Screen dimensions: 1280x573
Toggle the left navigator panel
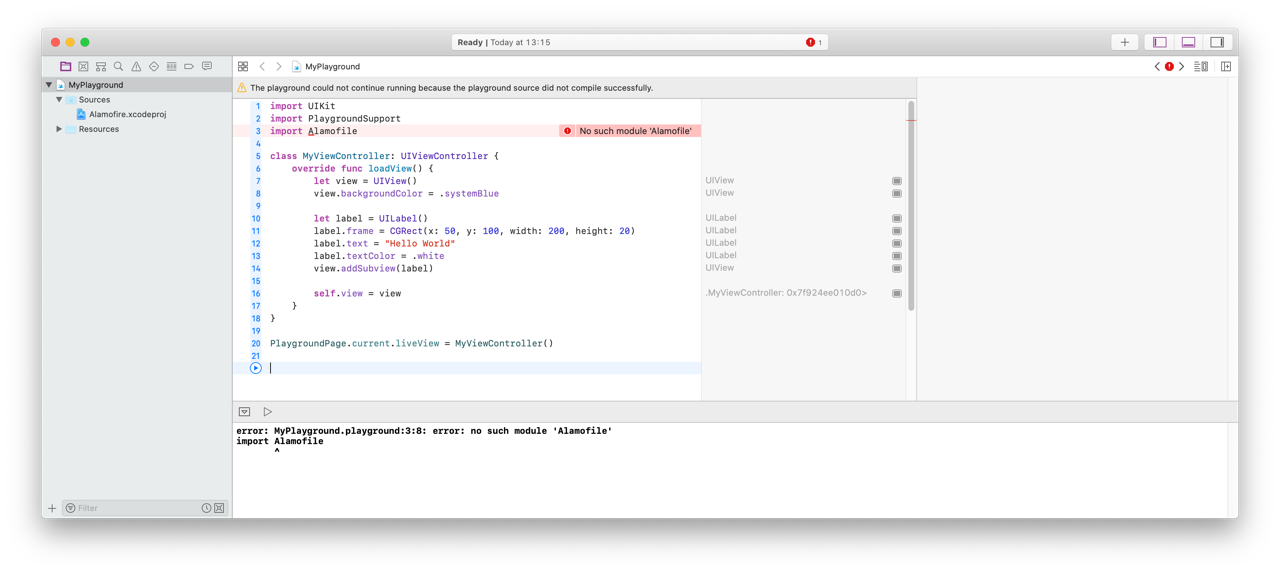coord(1160,42)
